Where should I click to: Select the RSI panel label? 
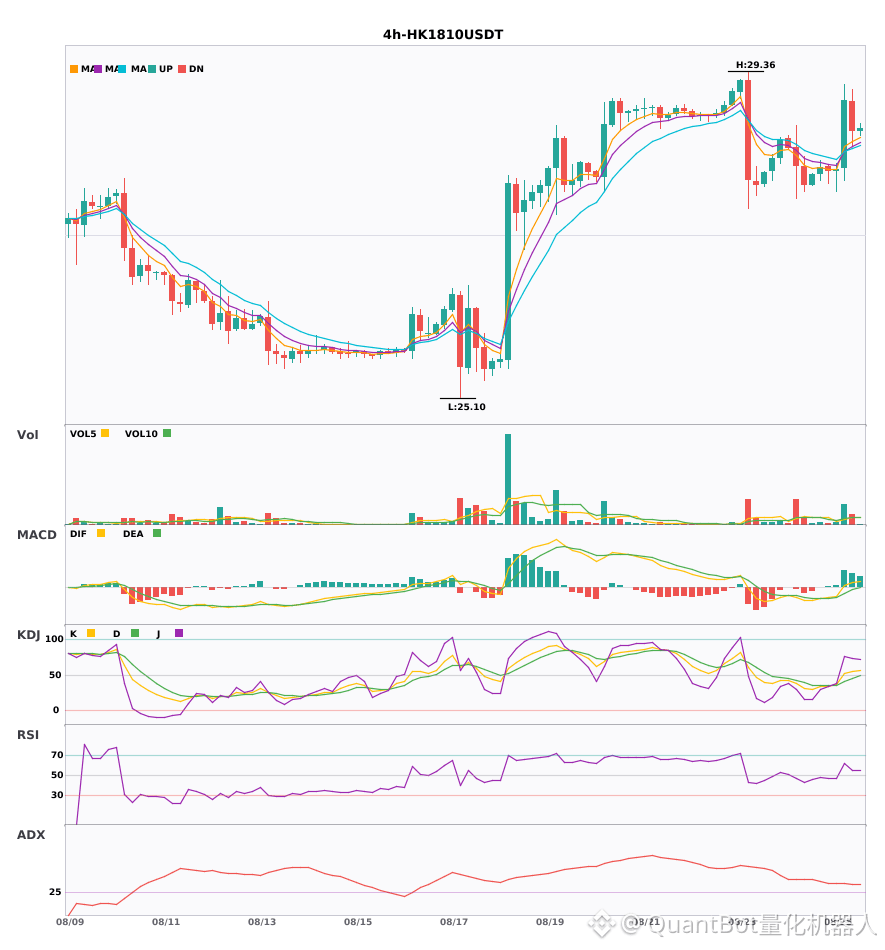pos(28,735)
